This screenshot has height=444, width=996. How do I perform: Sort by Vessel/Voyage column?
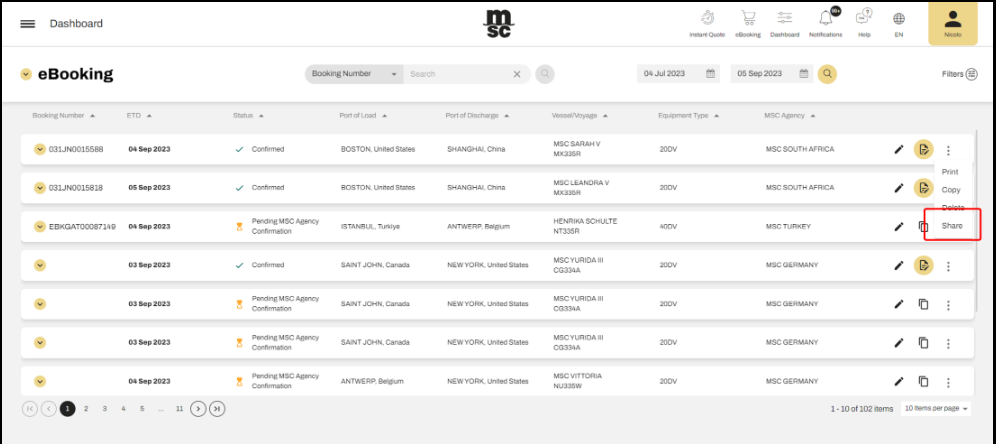580,116
